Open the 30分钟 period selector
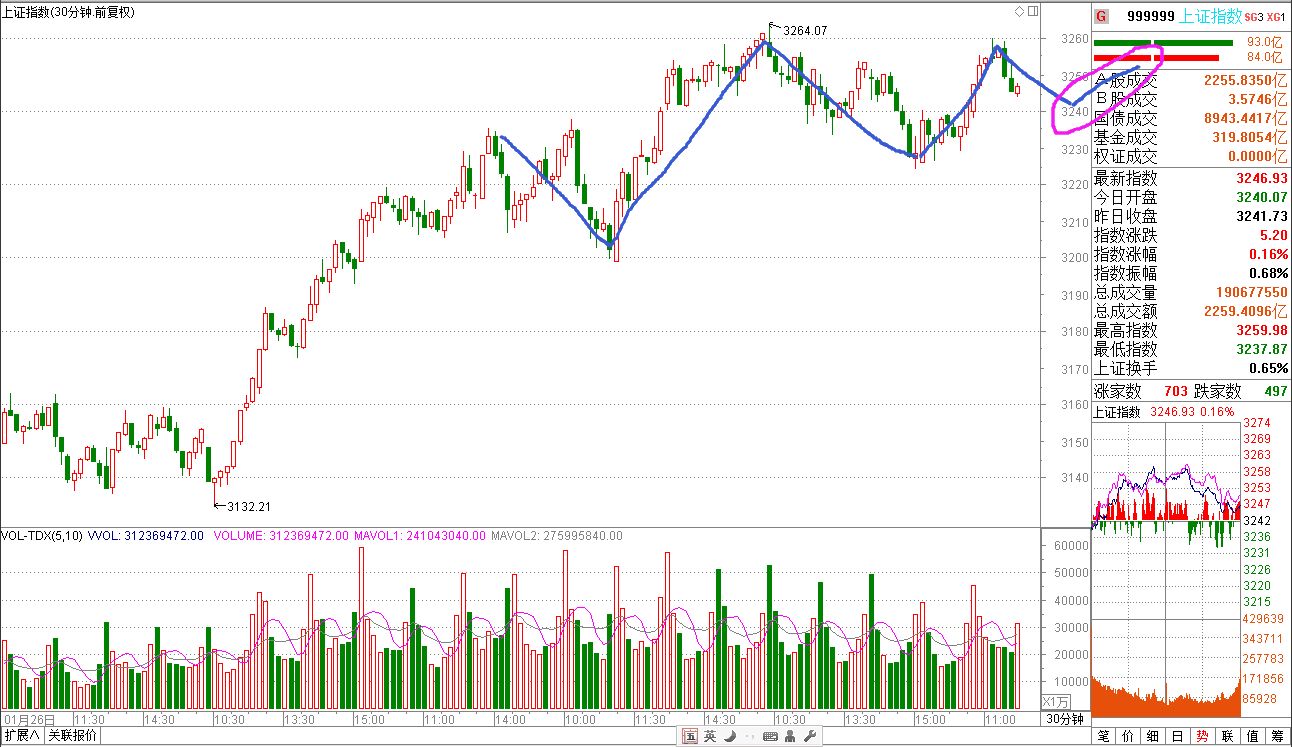The image size is (1292, 747). pos(1065,719)
